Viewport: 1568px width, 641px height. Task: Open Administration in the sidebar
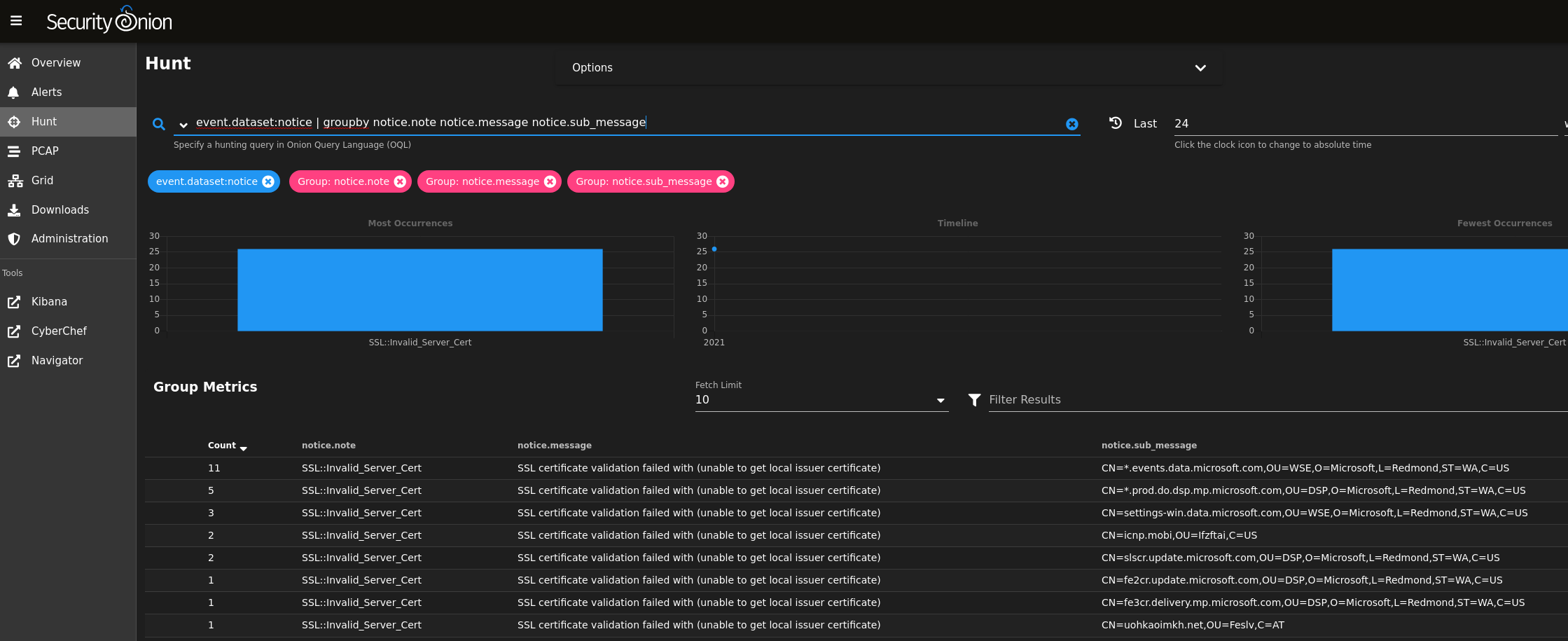(68, 239)
